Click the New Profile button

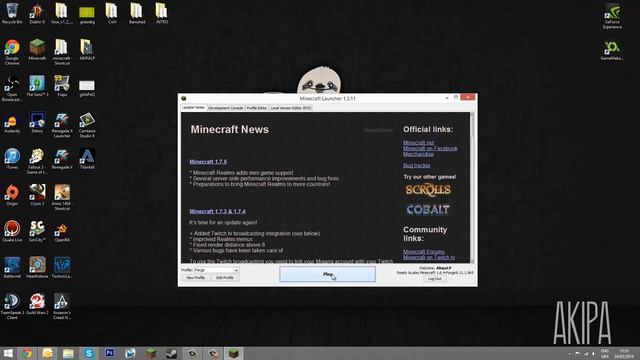(x=196, y=278)
